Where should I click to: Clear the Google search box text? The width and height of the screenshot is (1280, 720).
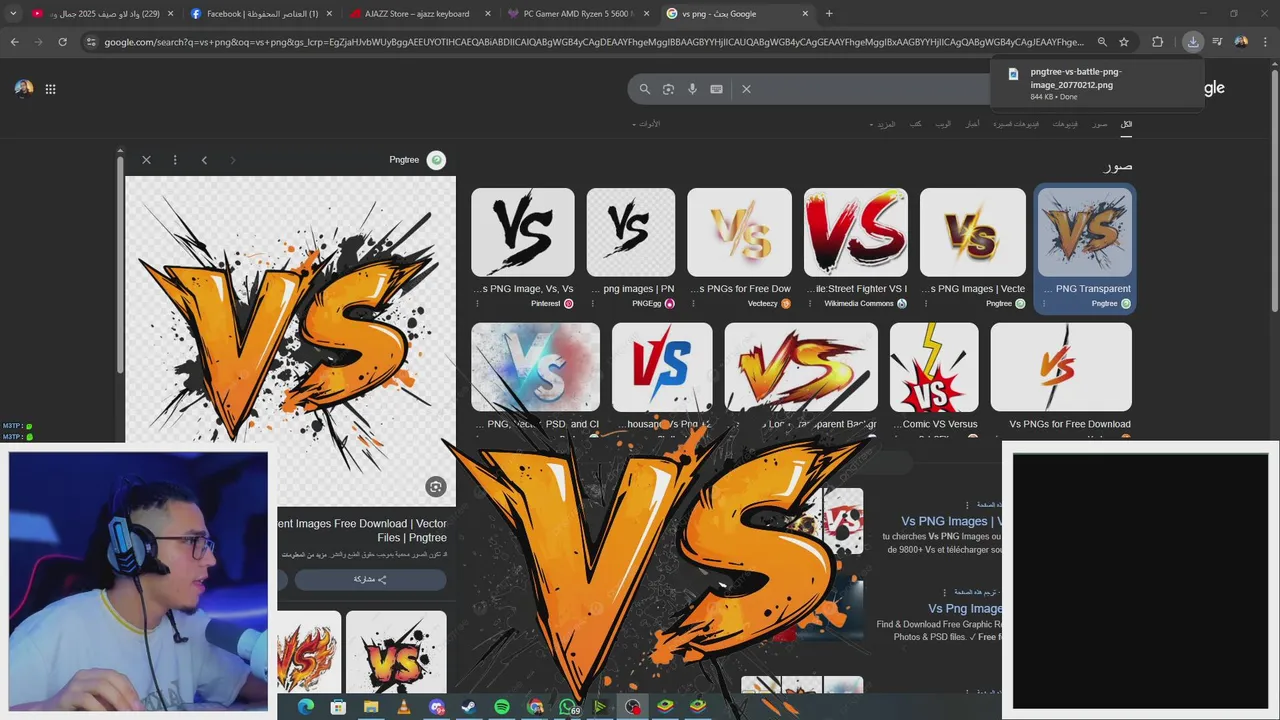(746, 89)
